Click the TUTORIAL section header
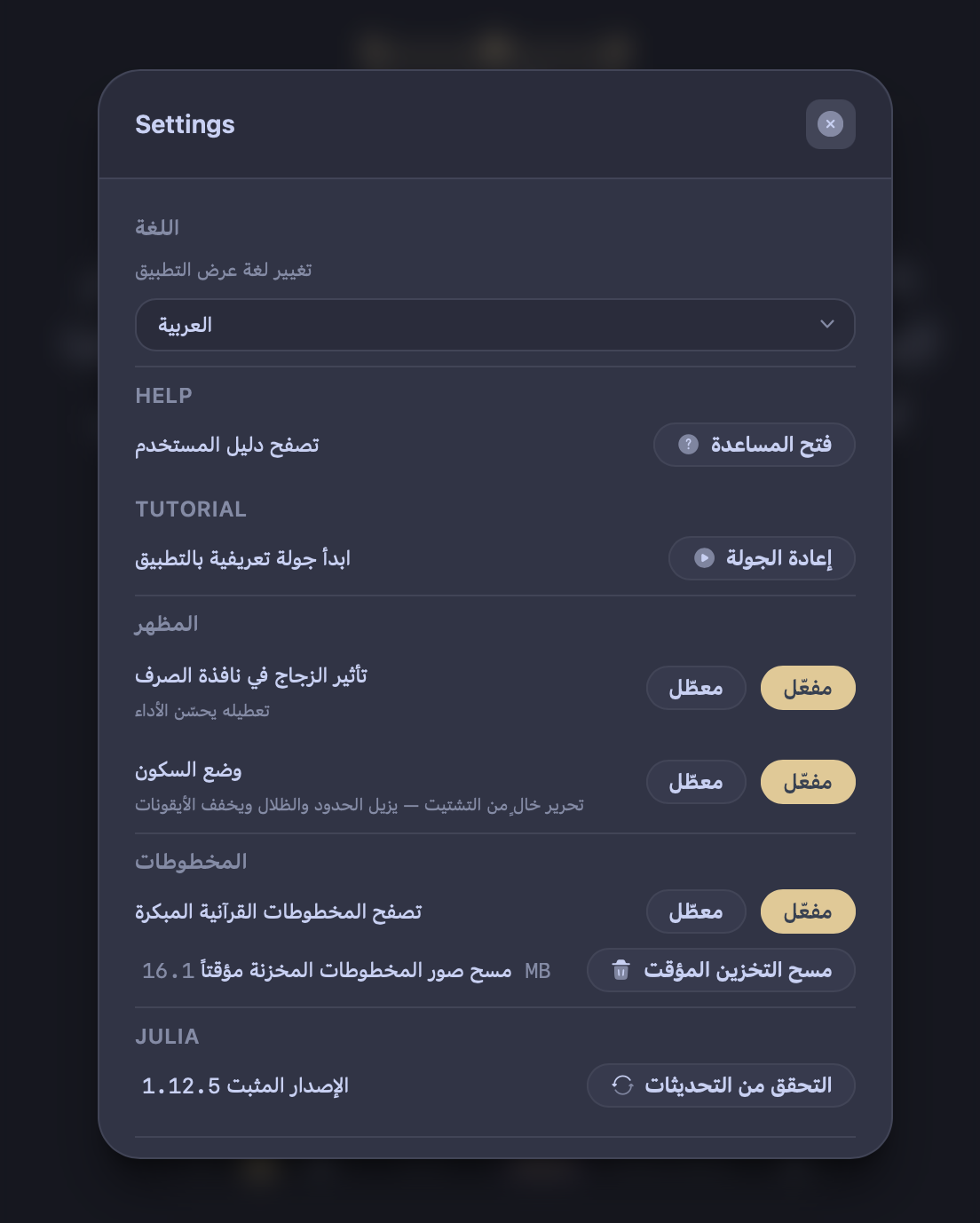The width and height of the screenshot is (980, 1223). click(190, 509)
